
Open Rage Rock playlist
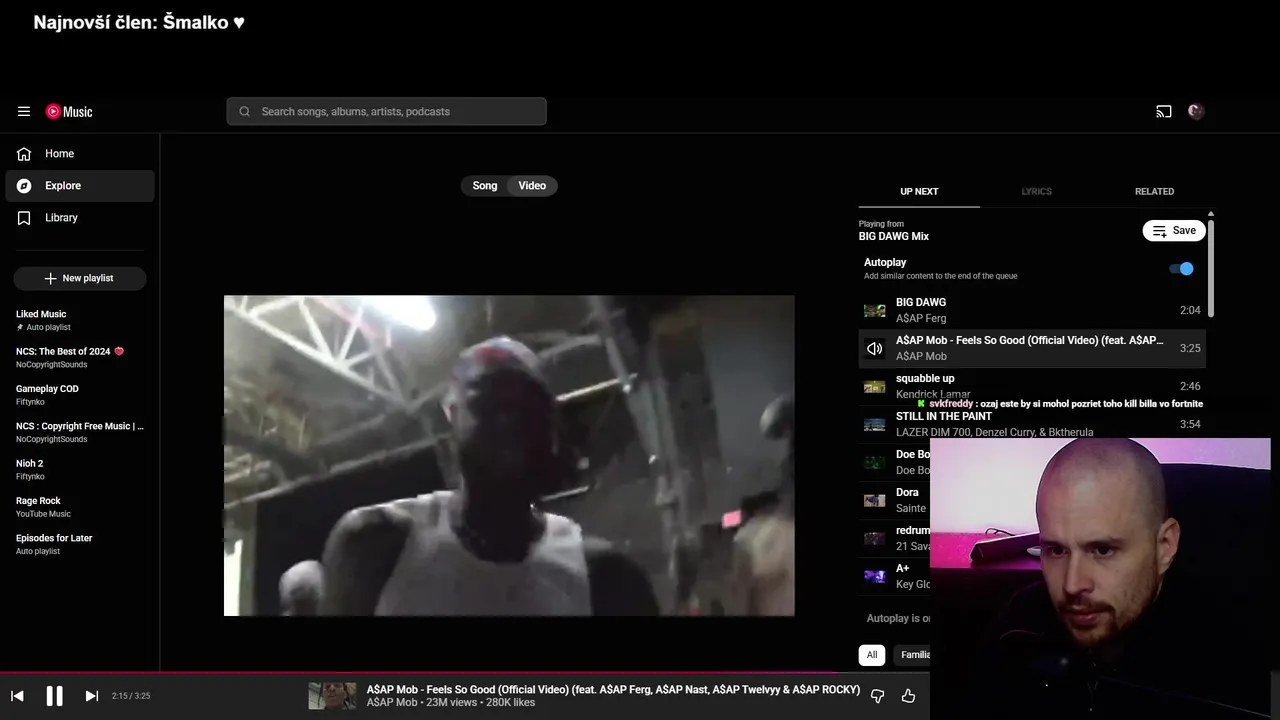[80, 507]
